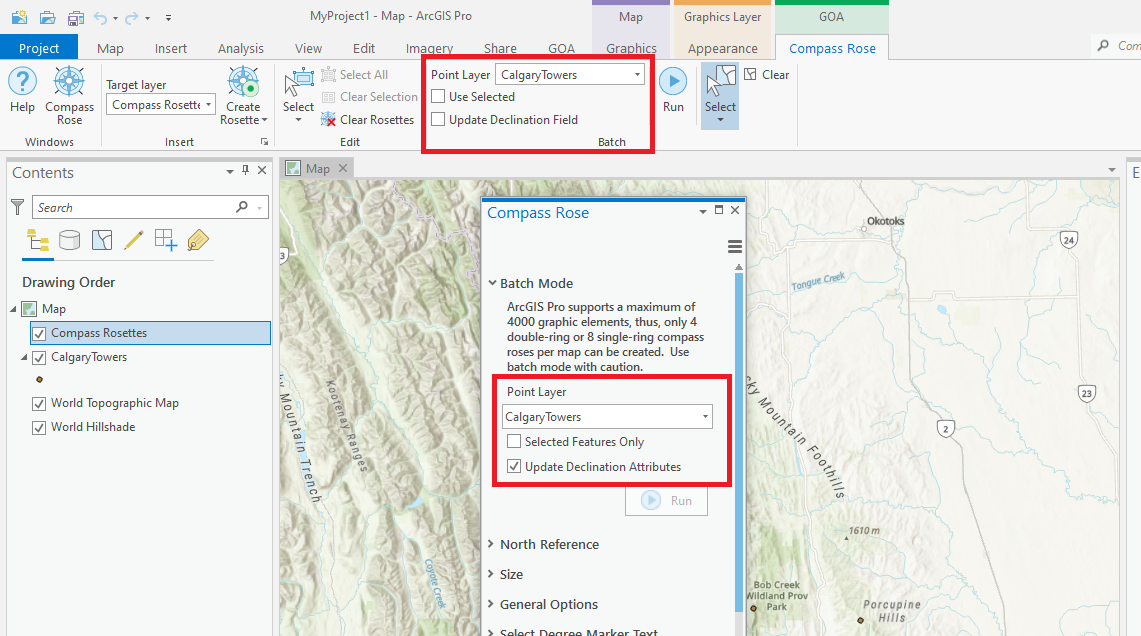Collapse the Batch Mode section
This screenshot has height=636, width=1141.
[x=493, y=283]
